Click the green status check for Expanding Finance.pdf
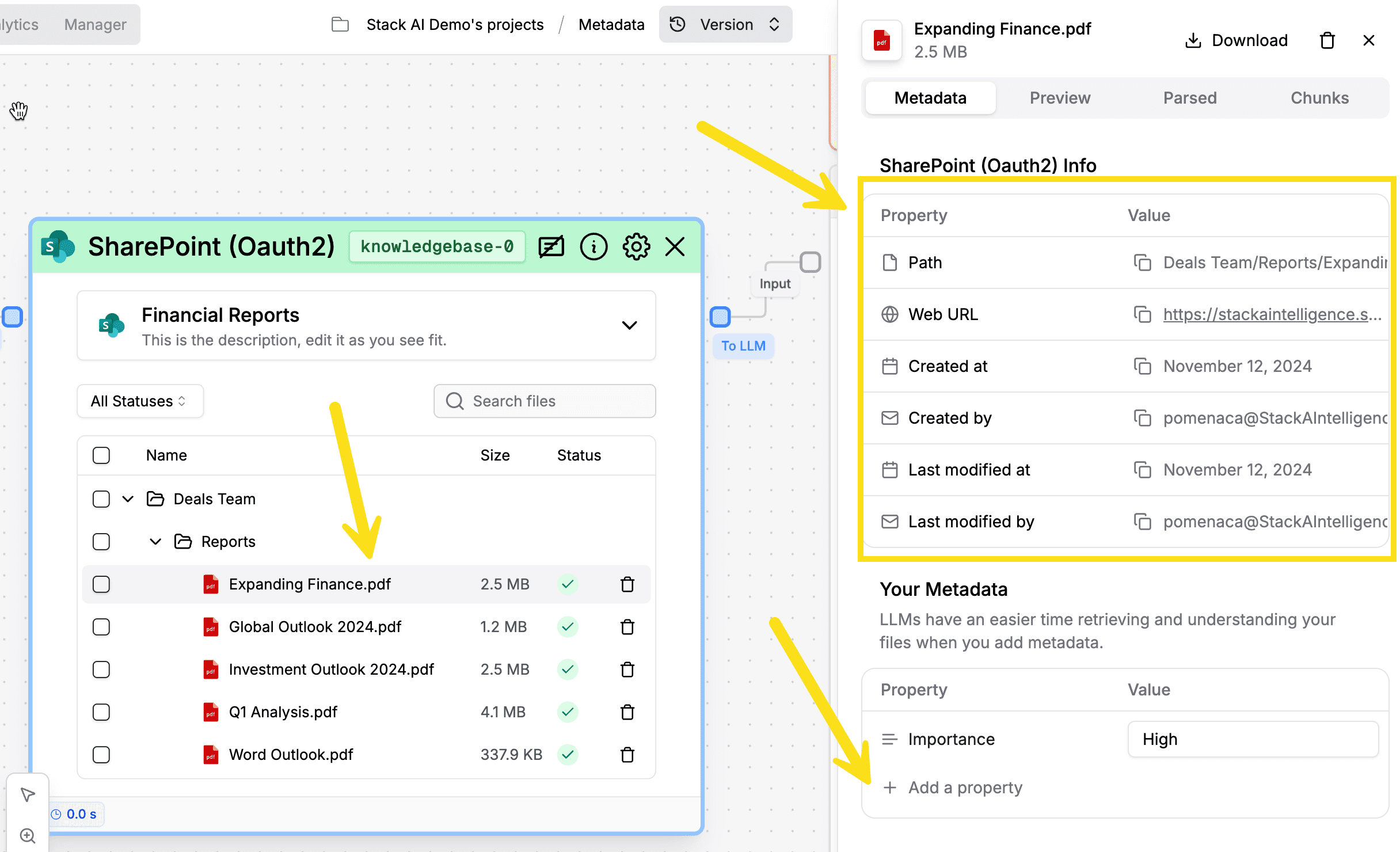The image size is (1400, 852). point(568,584)
